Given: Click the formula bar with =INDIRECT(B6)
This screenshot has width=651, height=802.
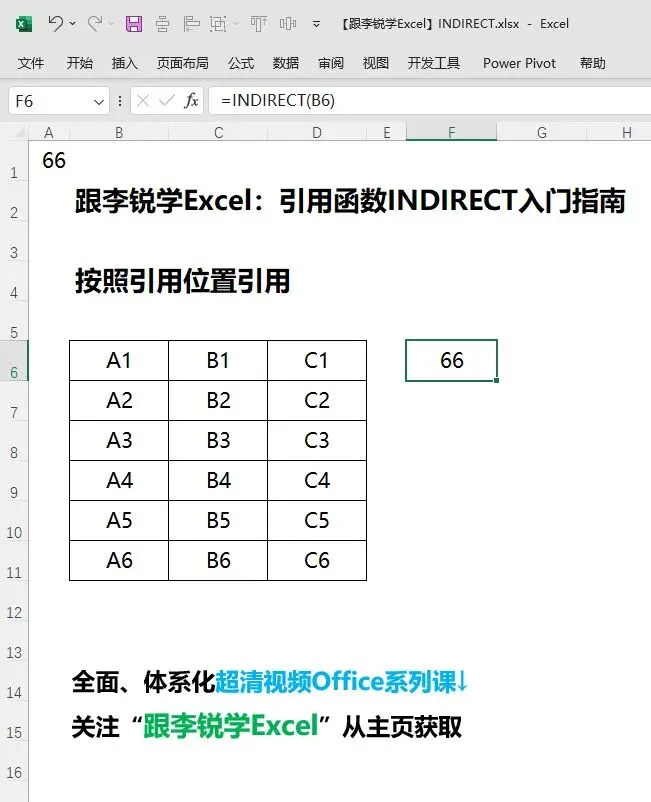Looking at the screenshot, I should pos(430,101).
